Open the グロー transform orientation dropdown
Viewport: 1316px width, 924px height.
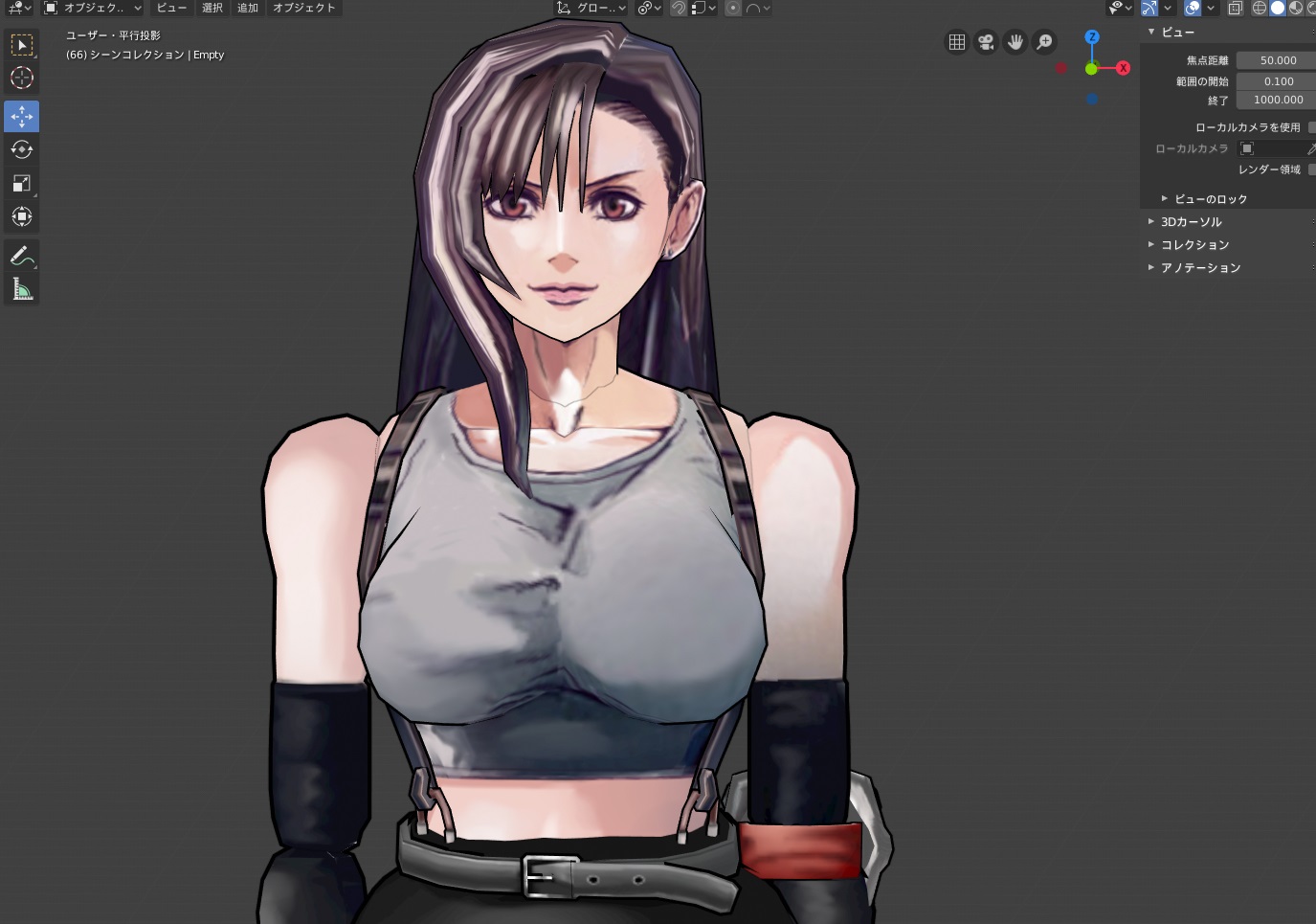pos(591,8)
